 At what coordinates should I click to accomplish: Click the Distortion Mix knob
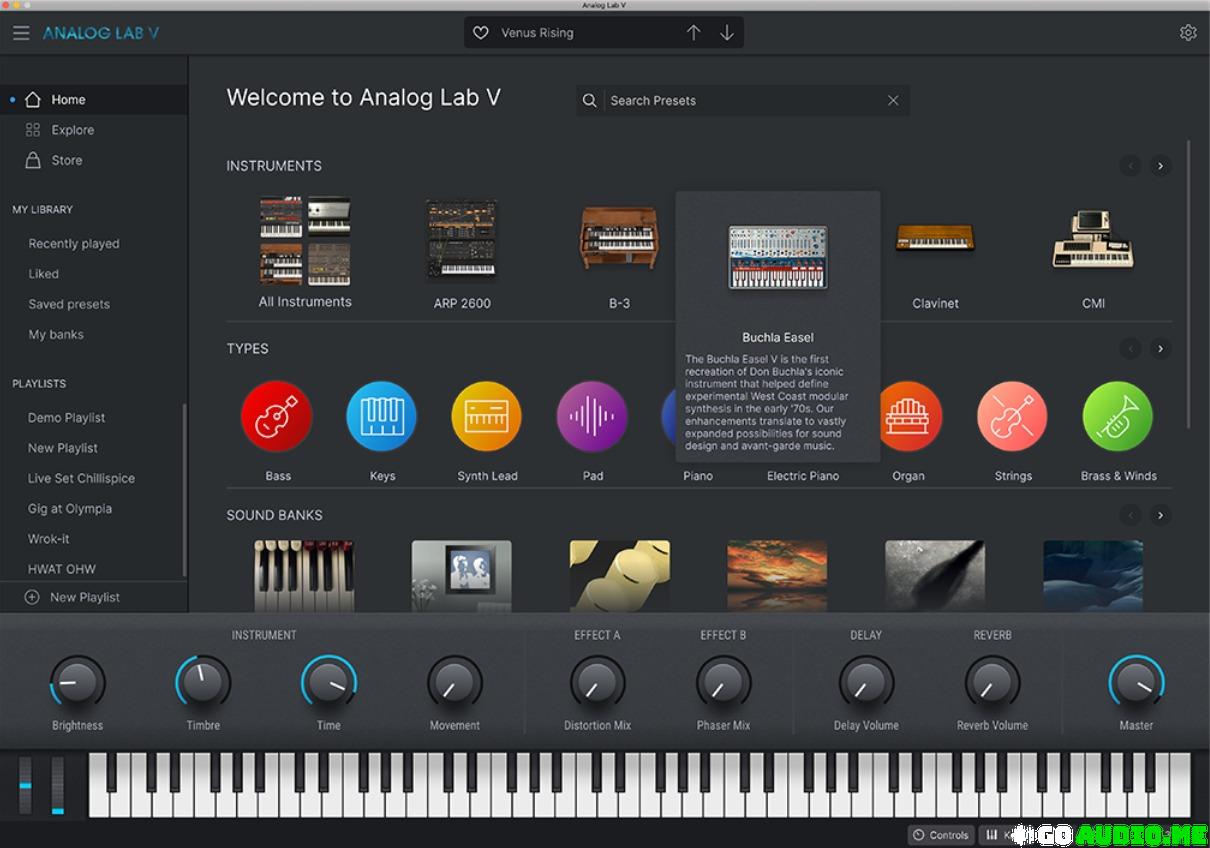point(598,683)
